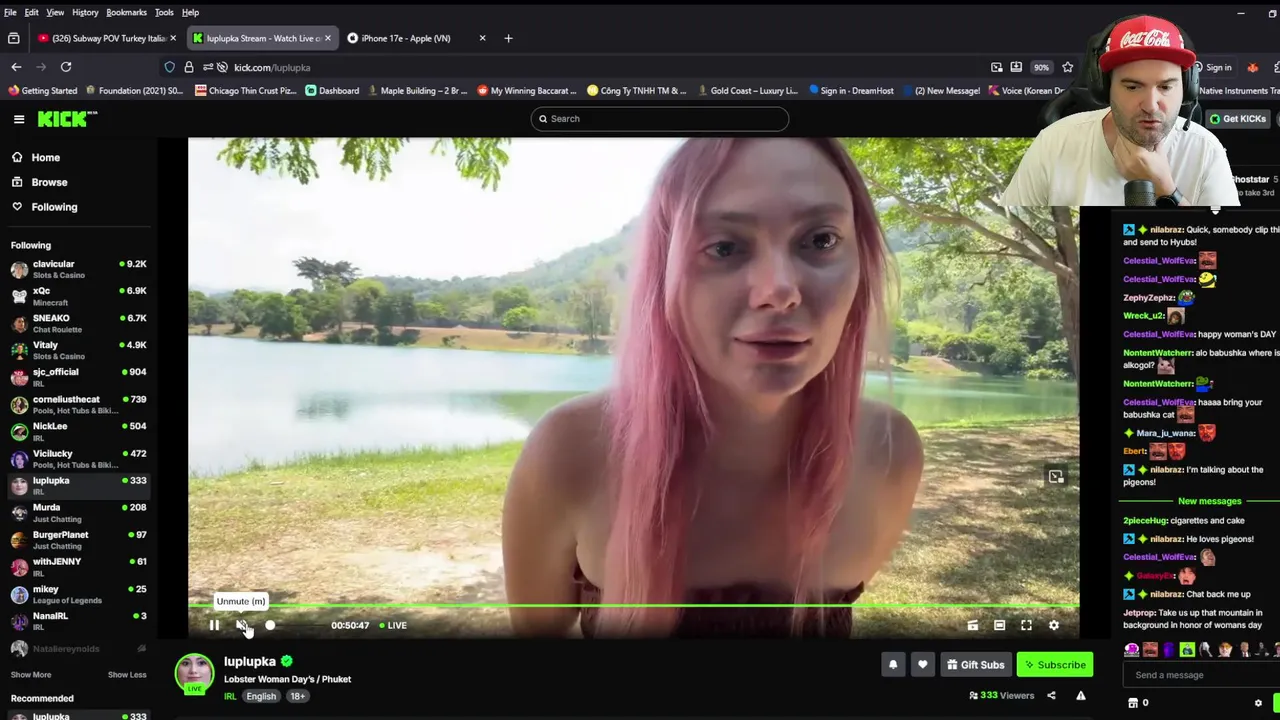Pause the live stream playback
This screenshot has width=1280, height=720.
click(214, 625)
